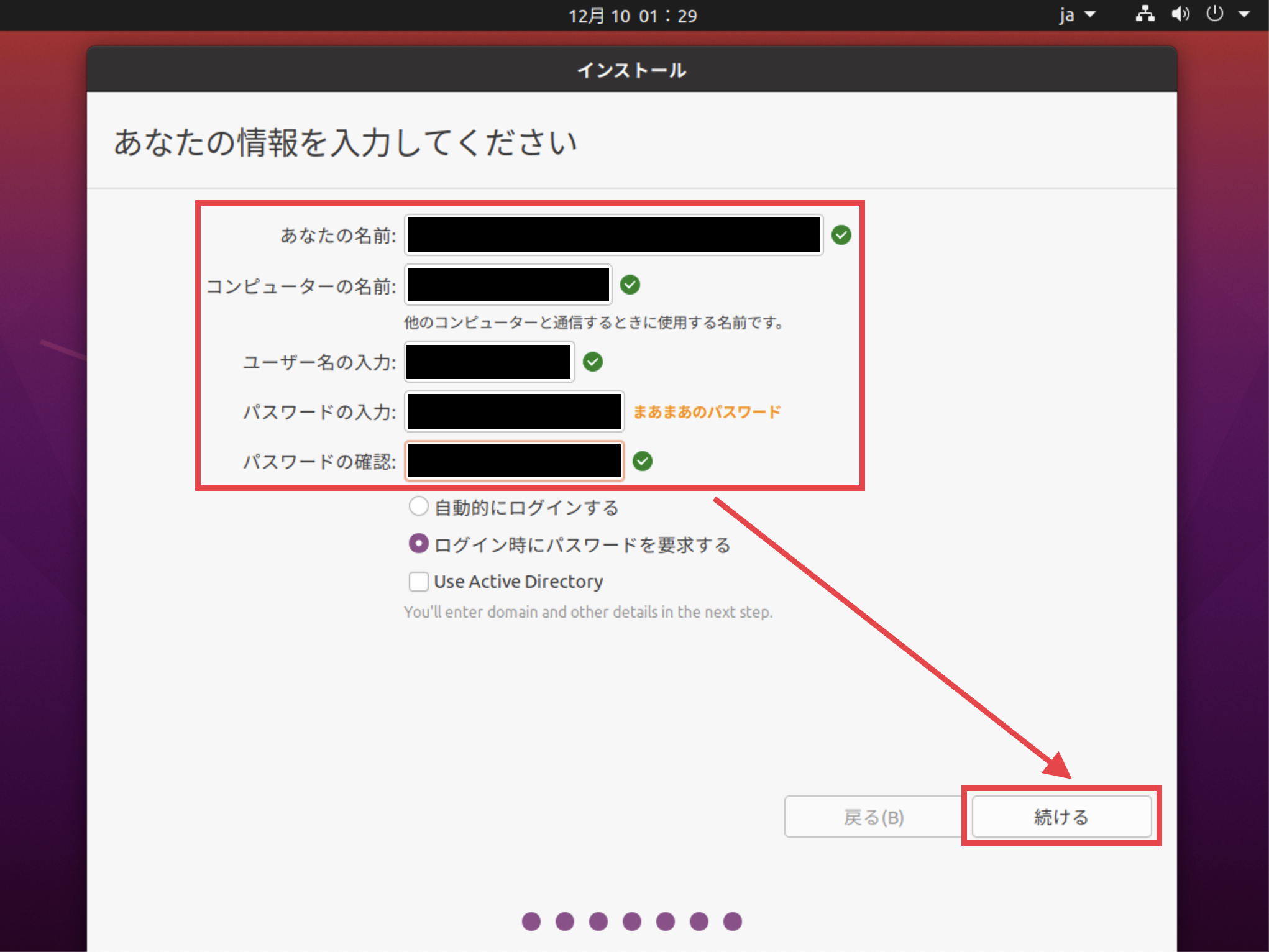The image size is (1269, 952).
Task: Click the first purple progress dot
Action: click(531, 921)
